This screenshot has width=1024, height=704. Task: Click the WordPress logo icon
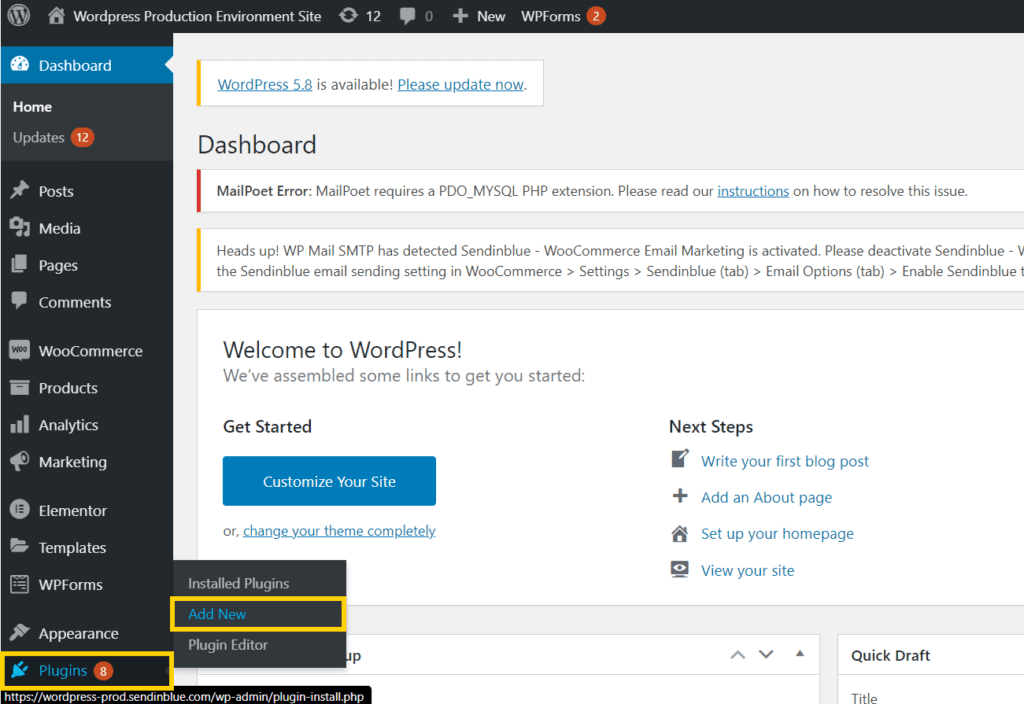pyautogui.click(x=19, y=16)
